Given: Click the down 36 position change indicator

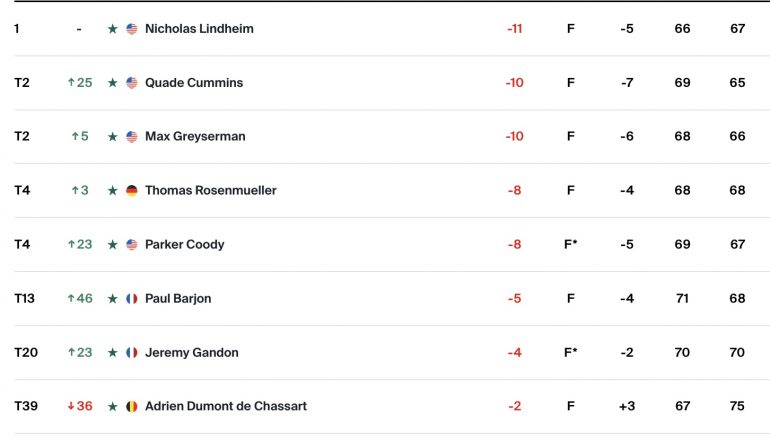Looking at the screenshot, I should (x=80, y=406).
